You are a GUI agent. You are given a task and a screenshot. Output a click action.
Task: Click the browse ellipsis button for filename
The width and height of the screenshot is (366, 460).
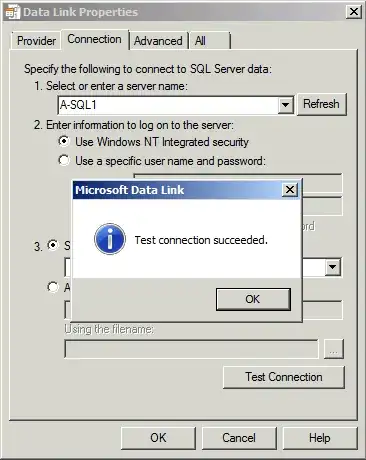point(333,349)
